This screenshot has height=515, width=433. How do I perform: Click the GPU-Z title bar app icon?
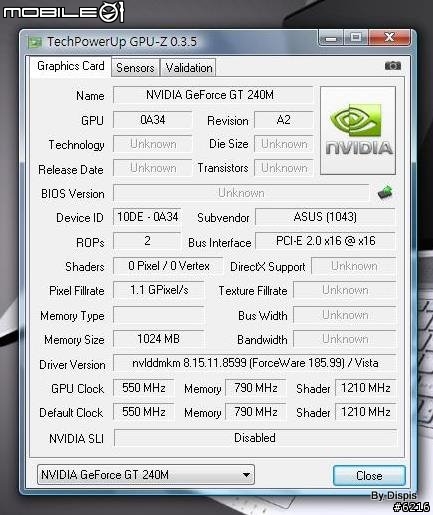click(x=34, y=42)
